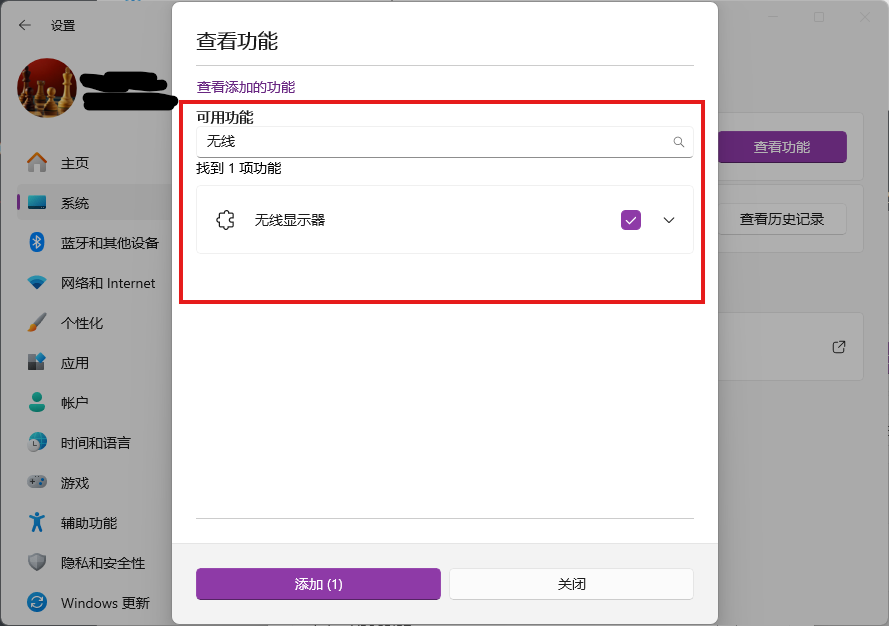This screenshot has width=889, height=626.
Task: Click the 添加 (1) button
Action: [318, 584]
